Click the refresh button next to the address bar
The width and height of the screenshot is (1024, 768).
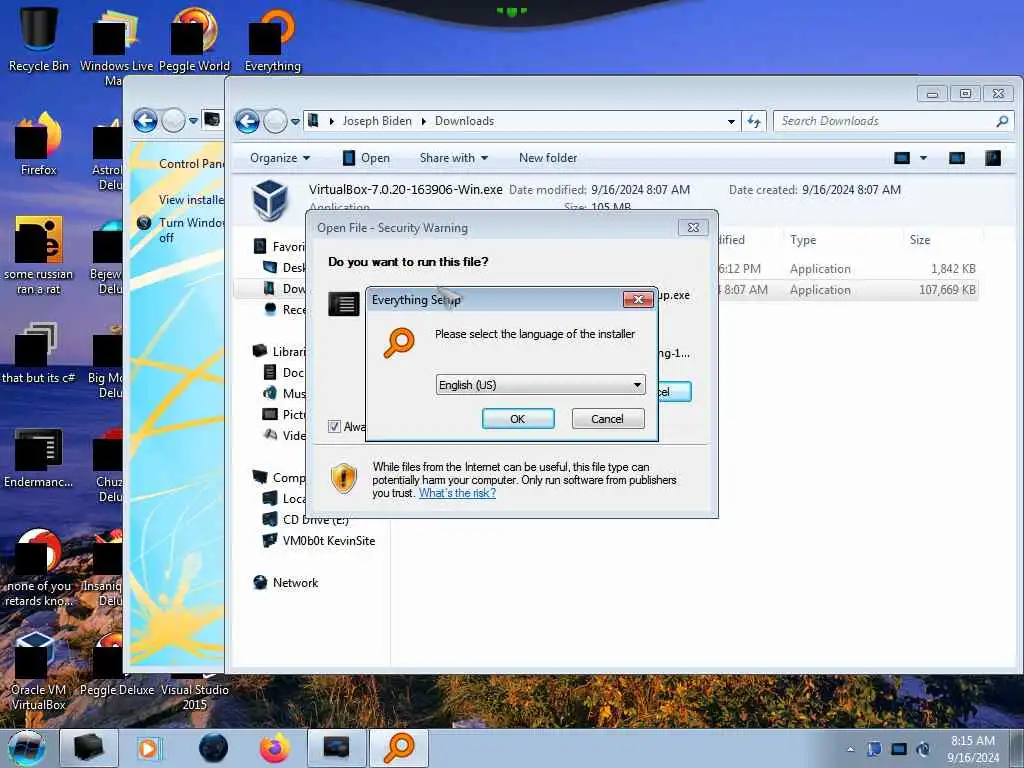(754, 121)
